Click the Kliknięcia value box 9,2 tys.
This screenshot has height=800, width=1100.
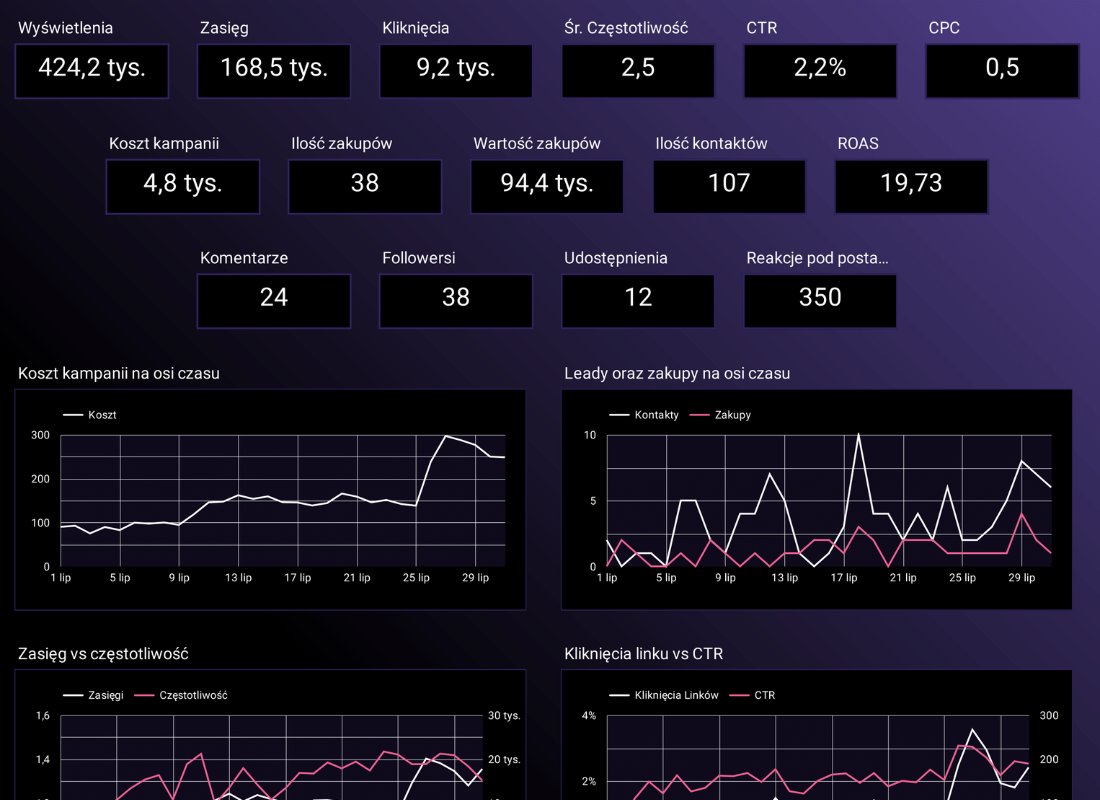(x=456, y=70)
